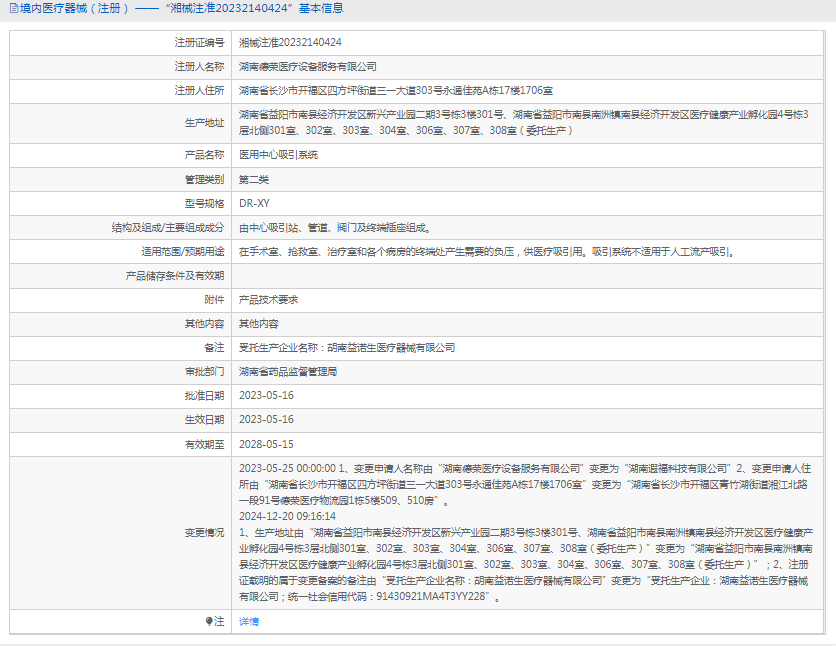
Task: Click the 产品名称 label
Action: point(205,155)
